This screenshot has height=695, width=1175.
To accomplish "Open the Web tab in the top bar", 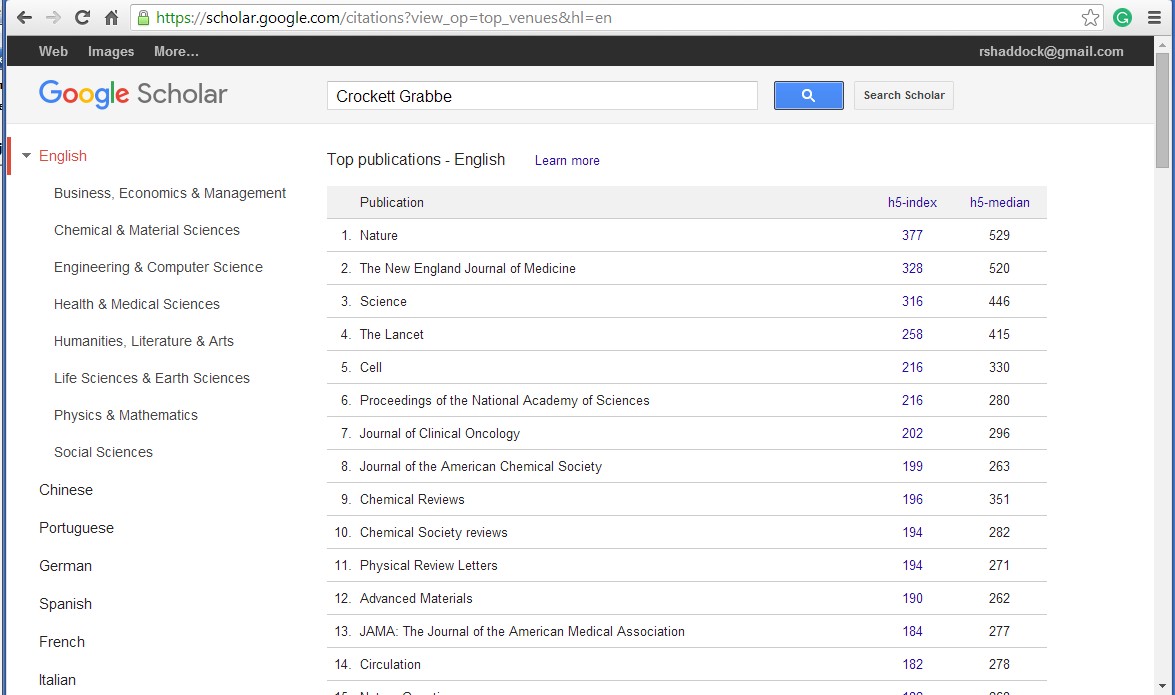I will click(x=53, y=51).
